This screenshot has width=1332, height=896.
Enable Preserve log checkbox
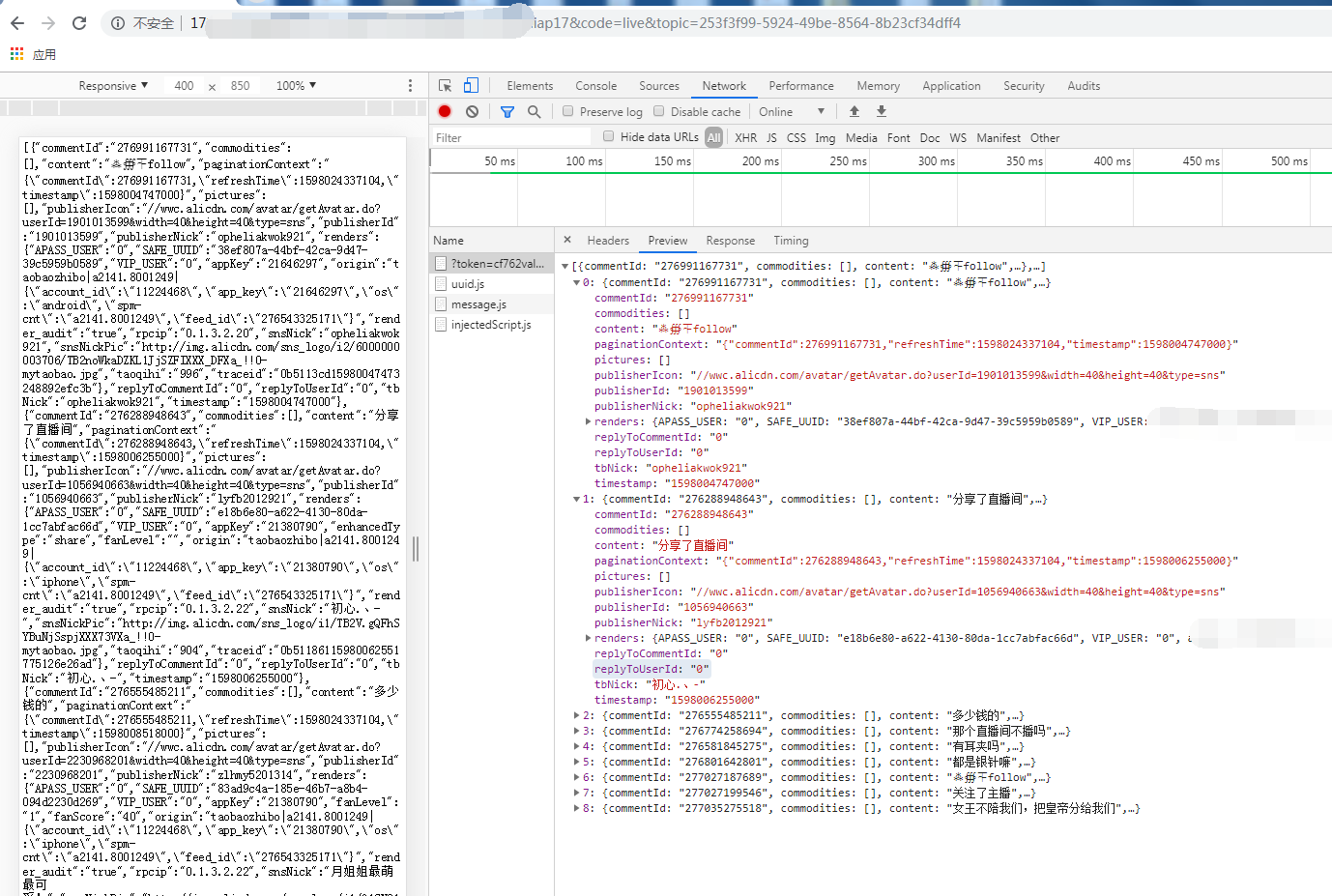click(568, 111)
